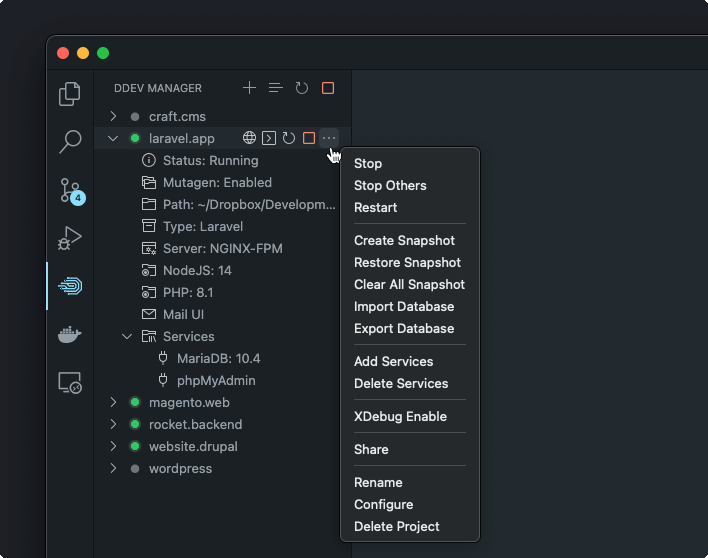Collapse the Services node
The width and height of the screenshot is (708, 558).
pyautogui.click(x=127, y=336)
